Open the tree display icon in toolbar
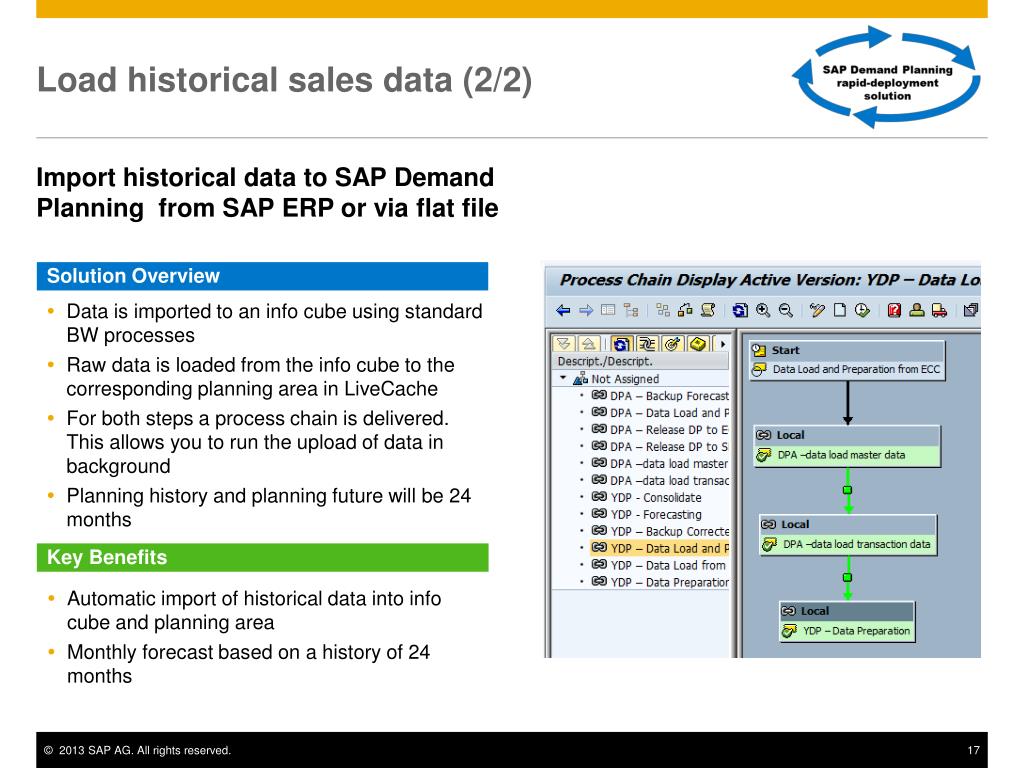Screen dimensions: 1024x768 (x=631, y=310)
